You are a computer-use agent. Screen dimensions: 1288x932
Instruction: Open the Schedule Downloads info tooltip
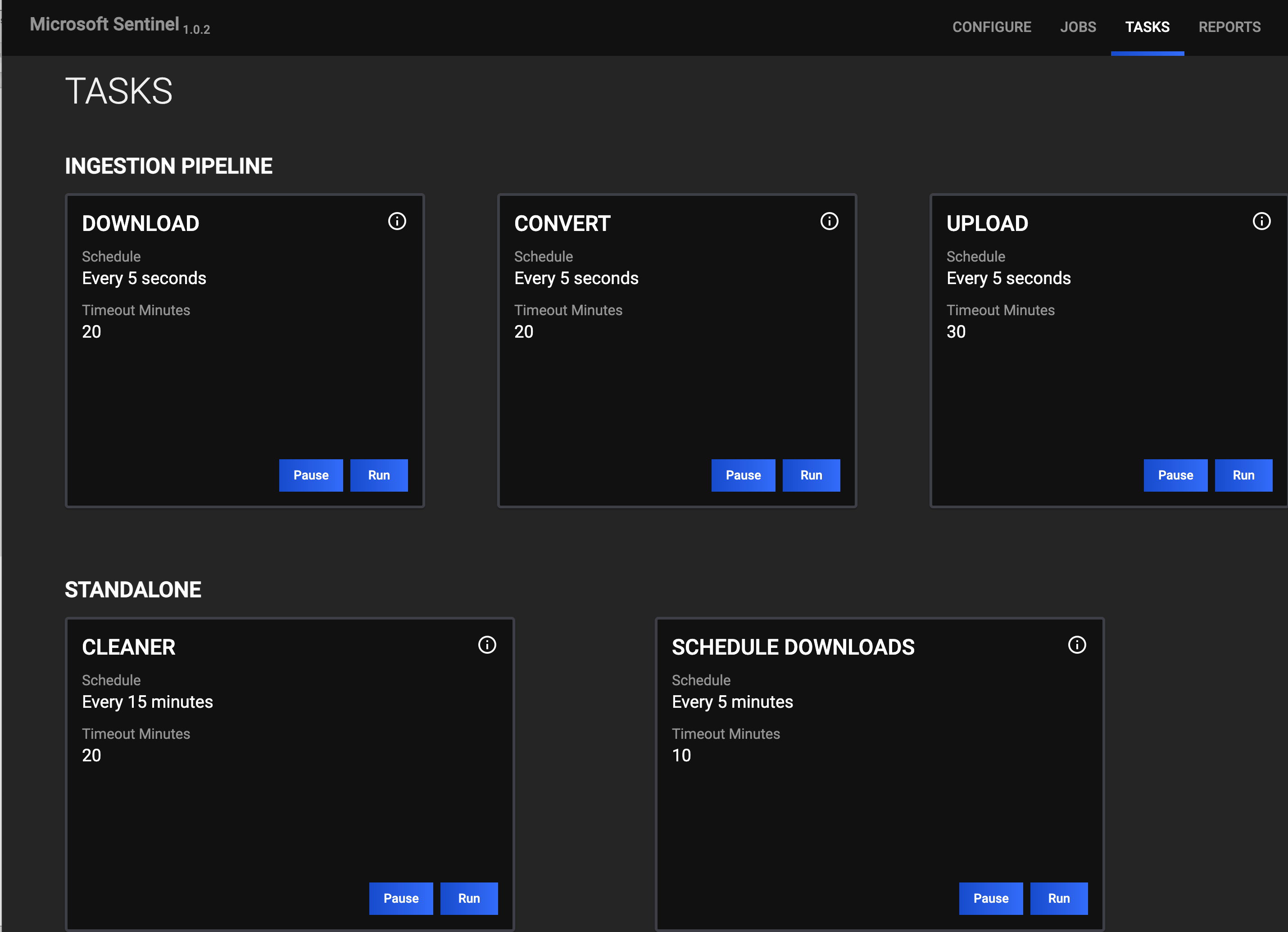click(1077, 645)
